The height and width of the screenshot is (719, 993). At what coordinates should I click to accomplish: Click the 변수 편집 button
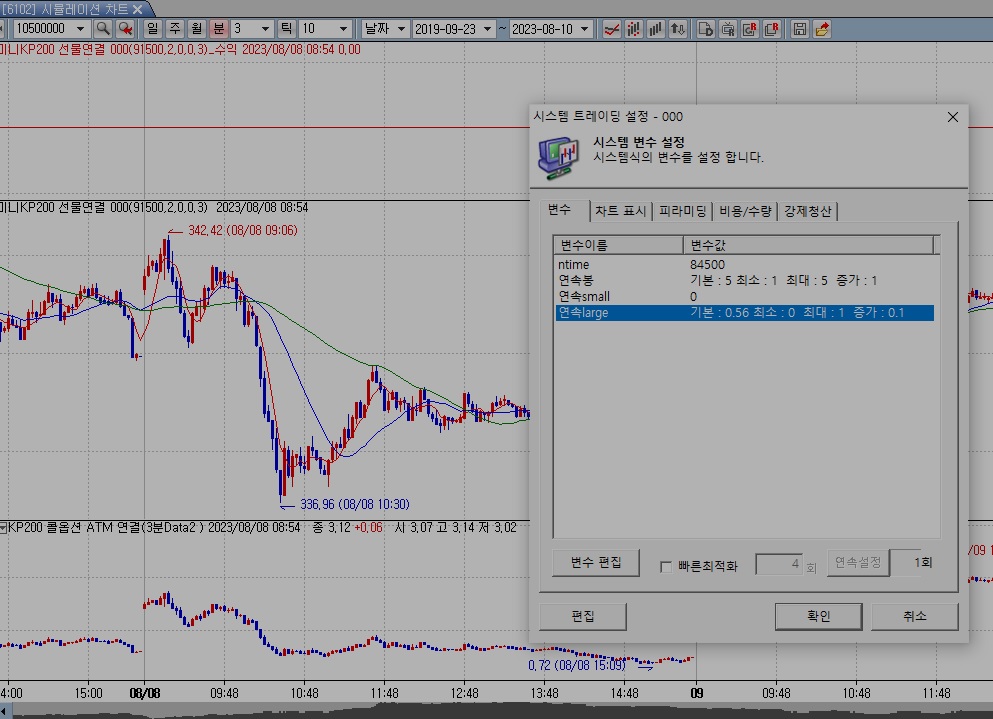click(596, 563)
